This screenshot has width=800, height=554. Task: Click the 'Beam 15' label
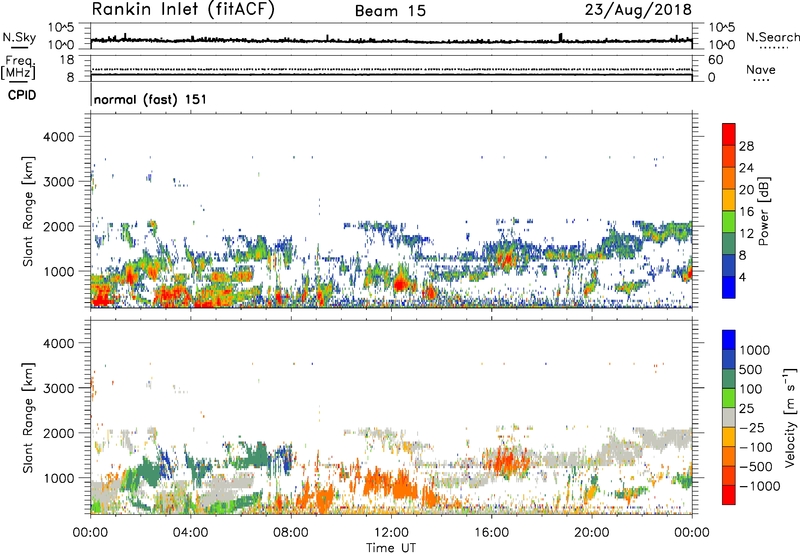click(390, 11)
